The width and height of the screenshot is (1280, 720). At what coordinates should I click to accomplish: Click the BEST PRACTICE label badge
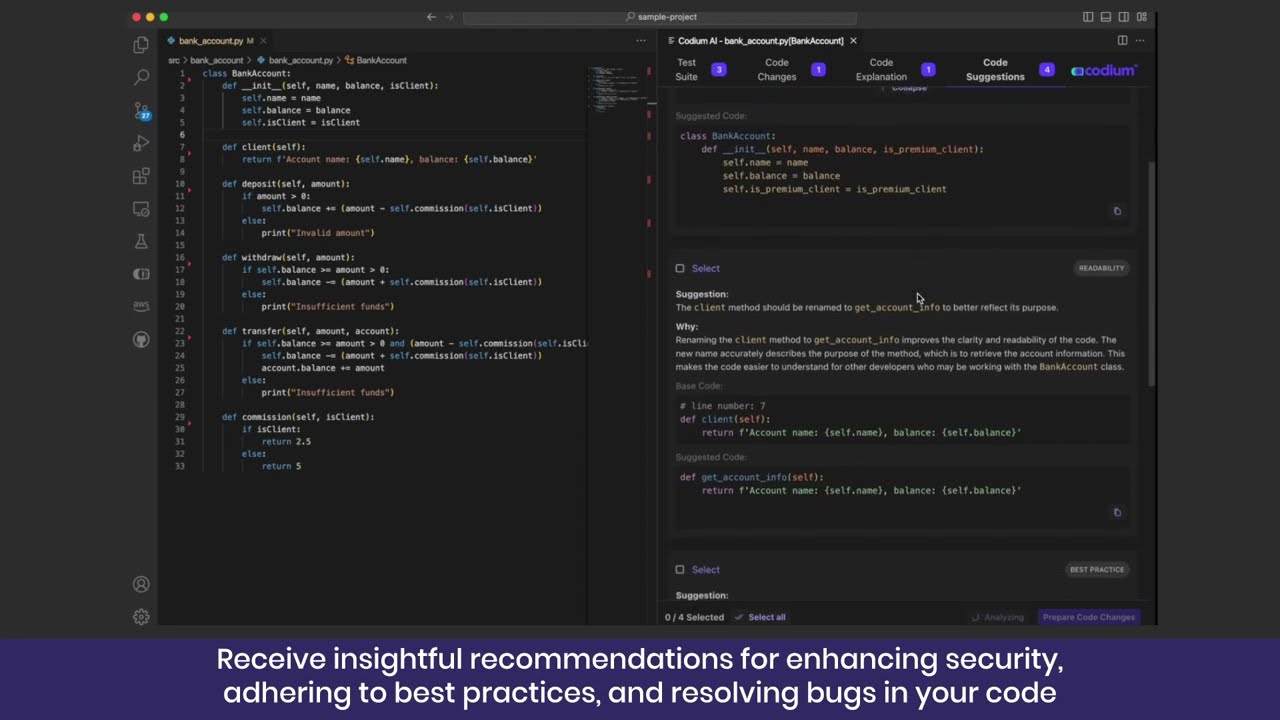point(1097,569)
